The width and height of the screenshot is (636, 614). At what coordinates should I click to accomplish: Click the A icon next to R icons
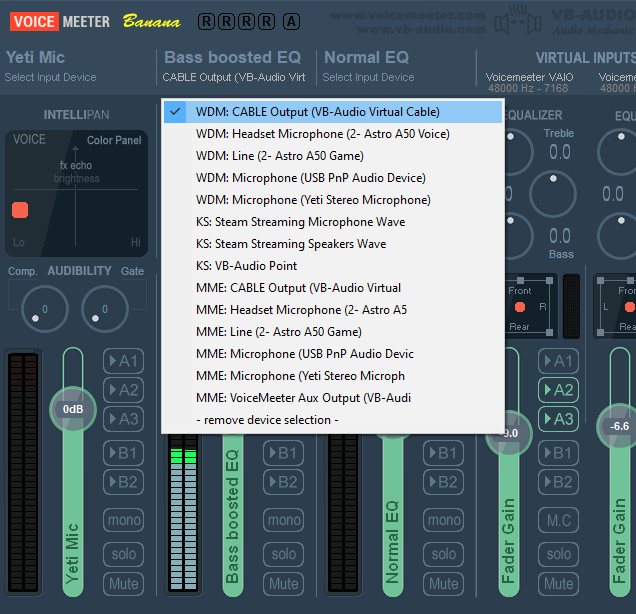pos(291,21)
